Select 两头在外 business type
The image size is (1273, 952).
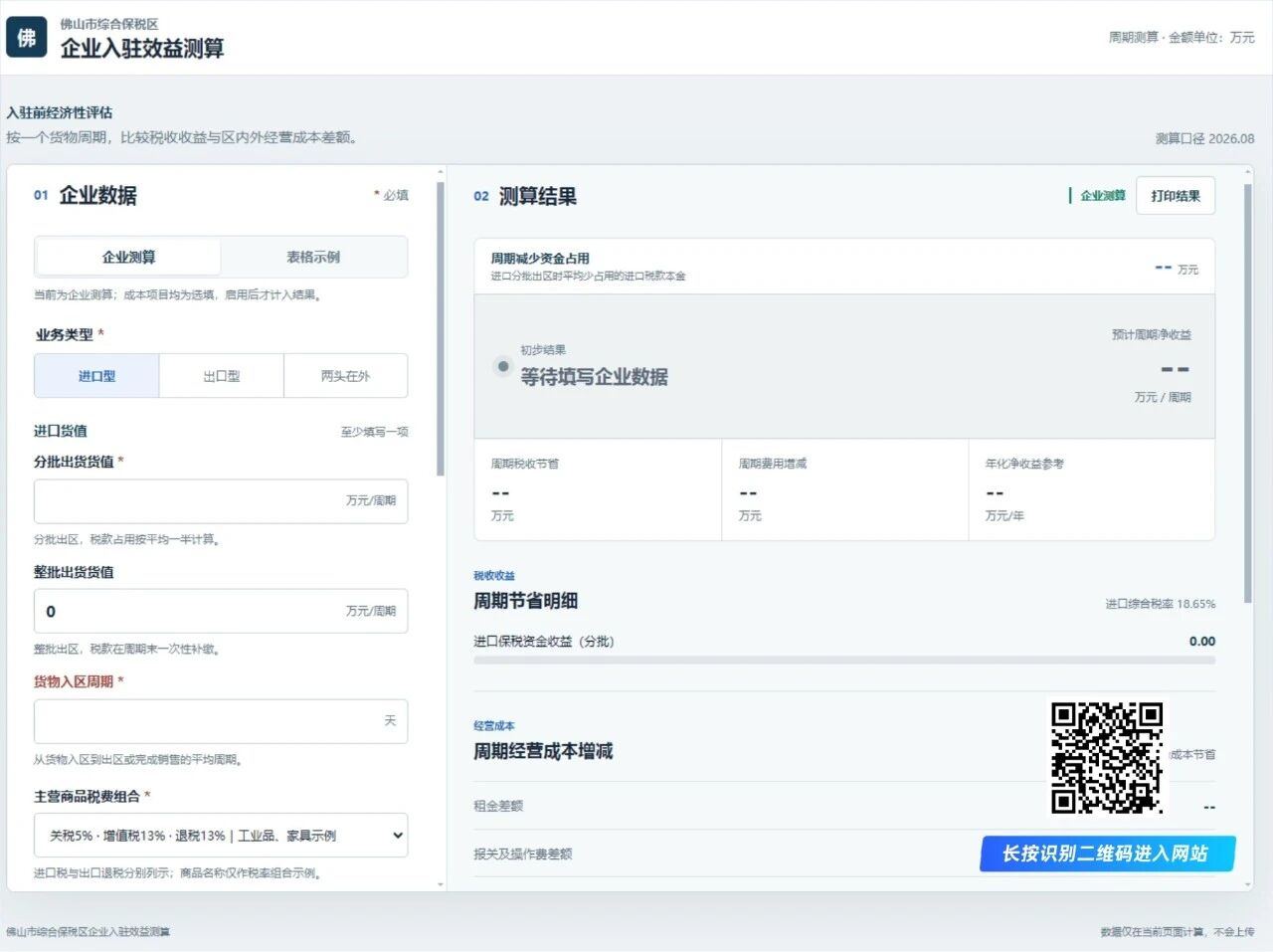point(345,376)
